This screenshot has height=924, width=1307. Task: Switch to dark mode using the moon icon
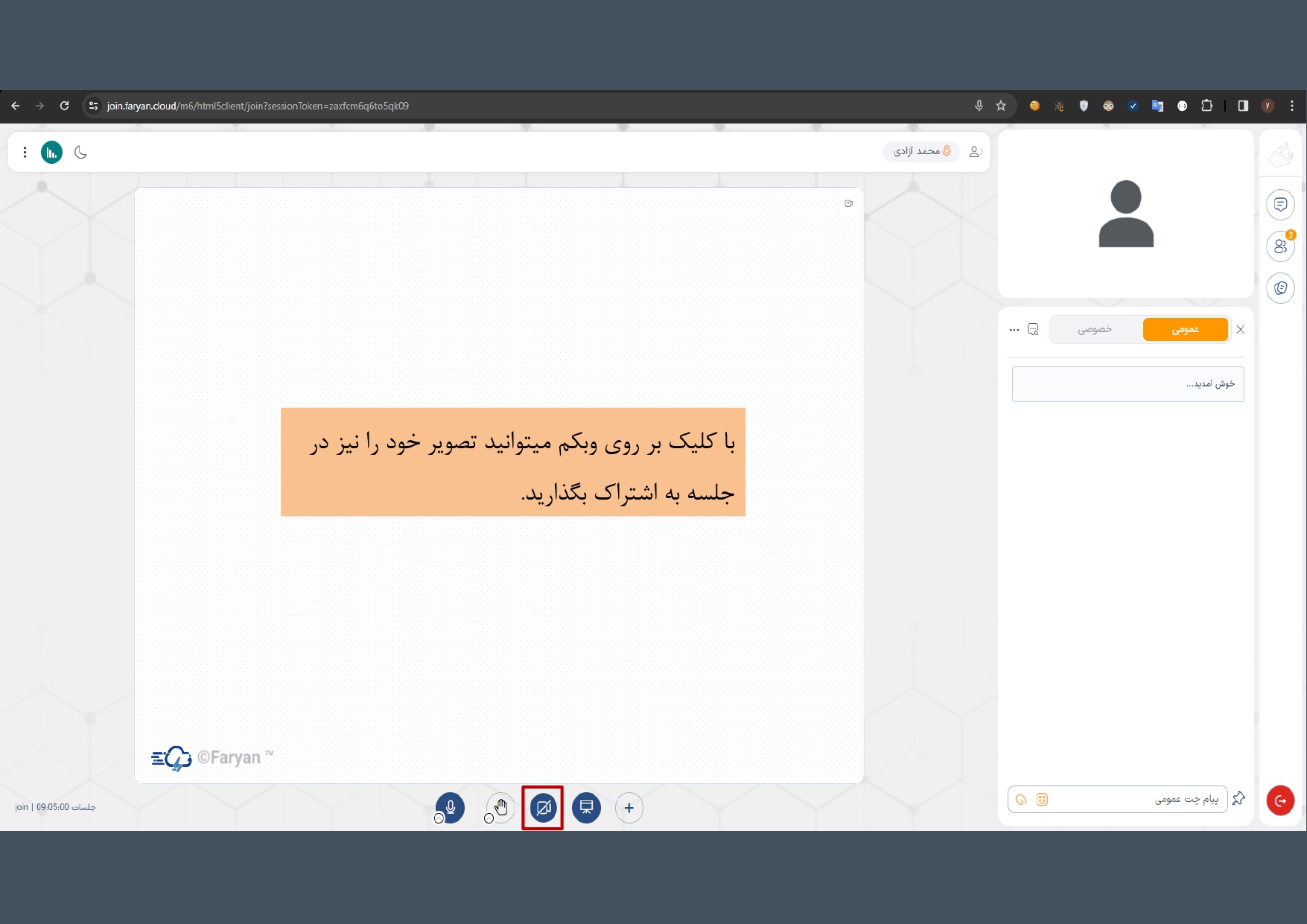(x=81, y=153)
